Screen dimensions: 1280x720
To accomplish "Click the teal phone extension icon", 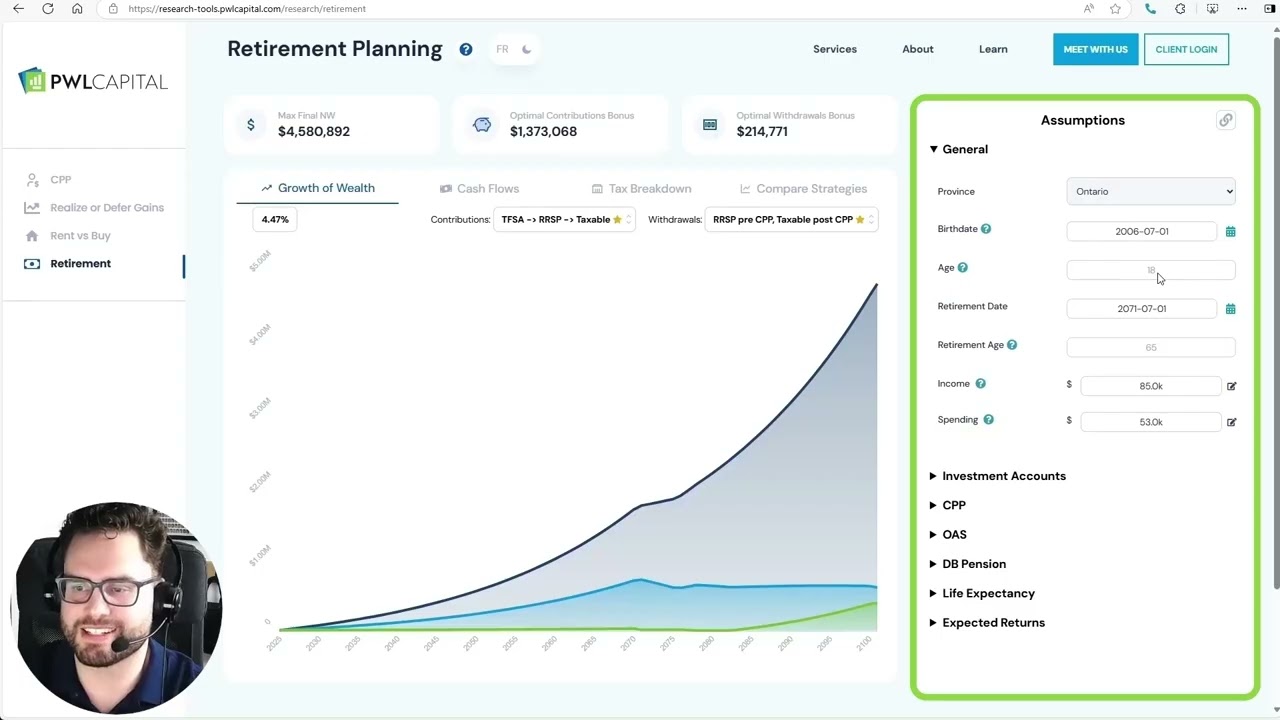I will [1150, 9].
